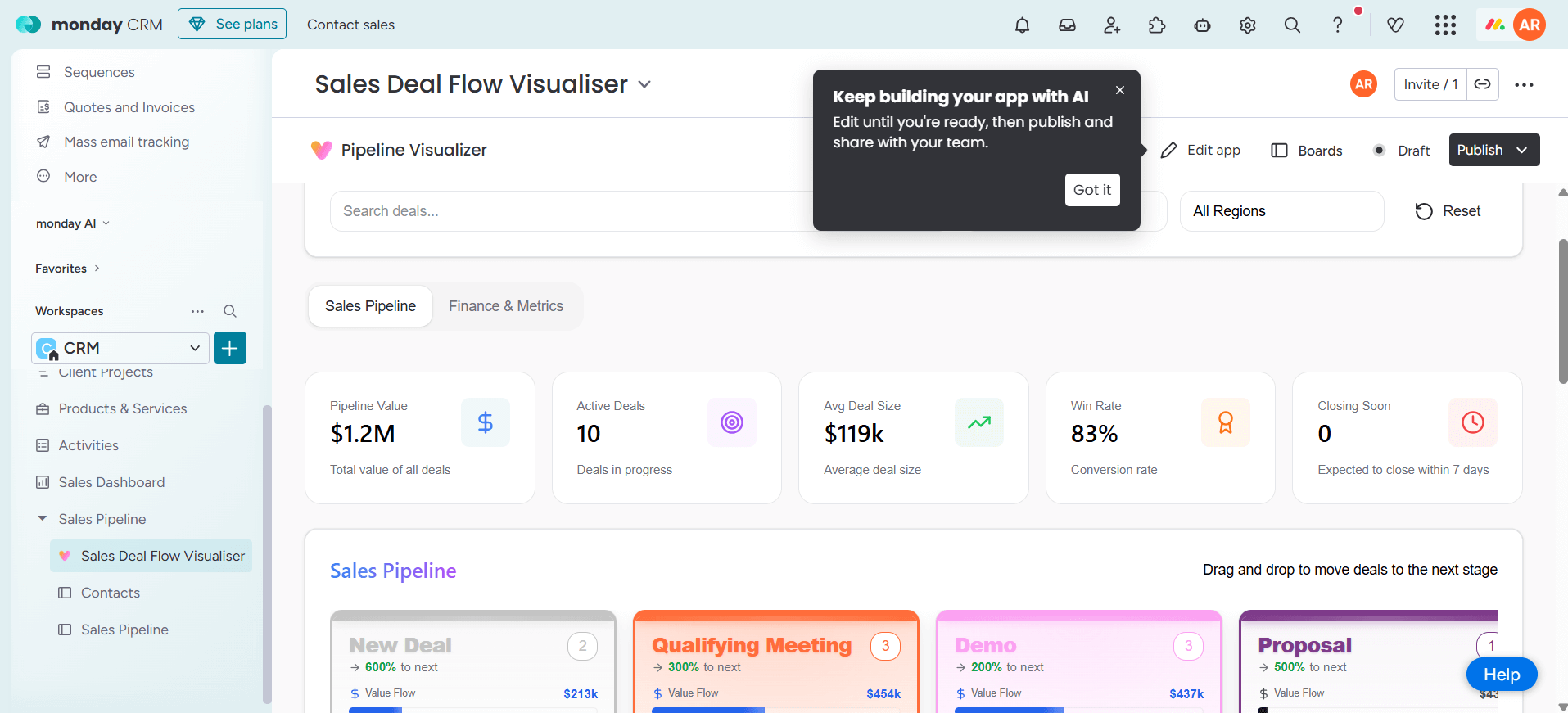Open Sequences in the sidebar
This screenshot has width=1568, height=713.
click(99, 72)
